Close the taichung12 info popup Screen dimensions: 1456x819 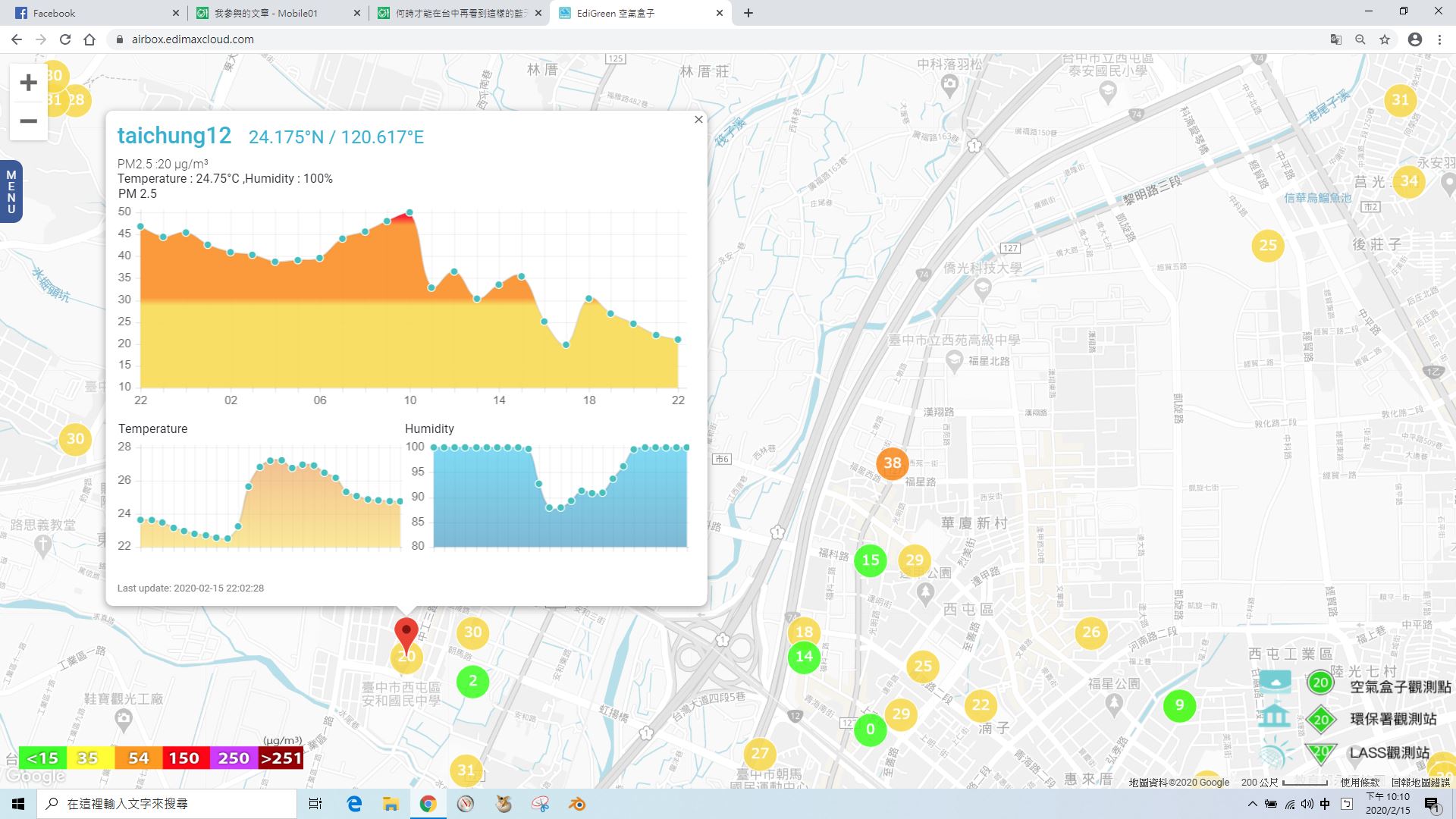coord(698,120)
